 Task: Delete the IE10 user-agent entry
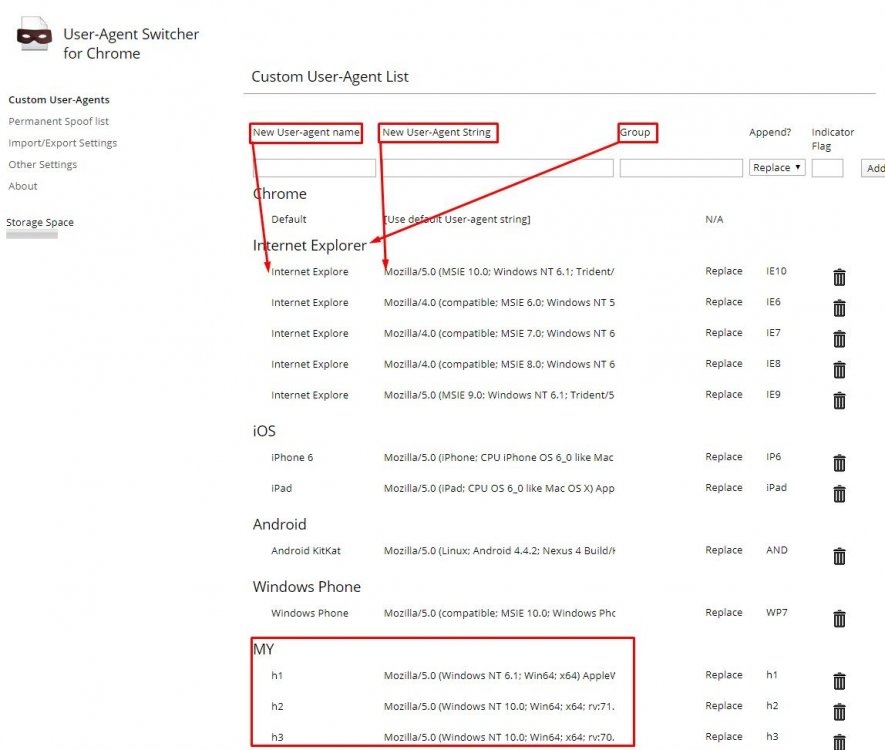tap(839, 278)
